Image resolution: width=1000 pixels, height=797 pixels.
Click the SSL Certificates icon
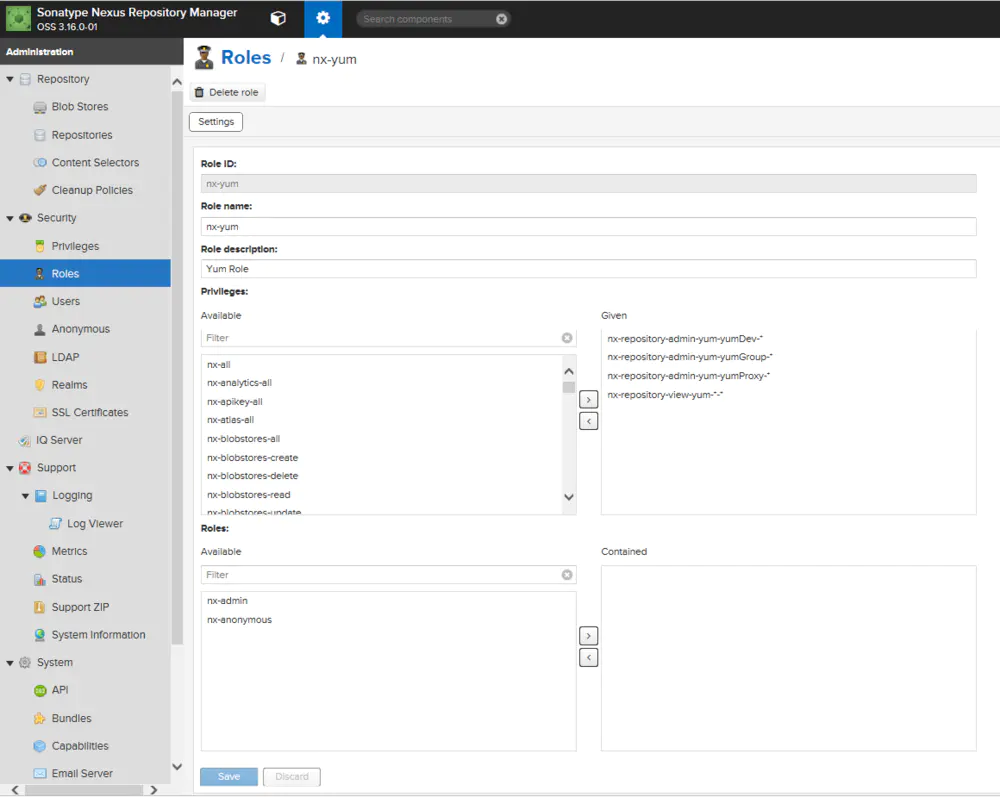point(40,413)
